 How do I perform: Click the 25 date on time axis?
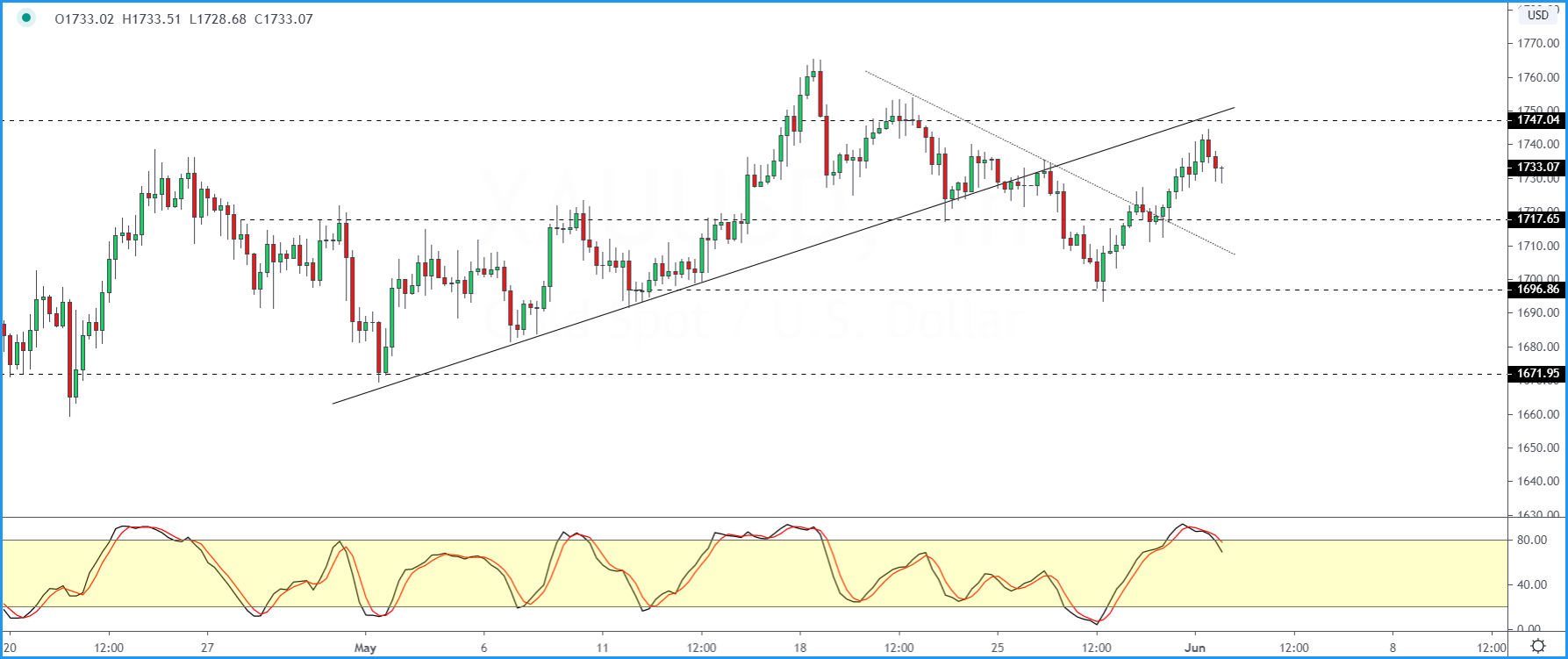click(x=998, y=648)
